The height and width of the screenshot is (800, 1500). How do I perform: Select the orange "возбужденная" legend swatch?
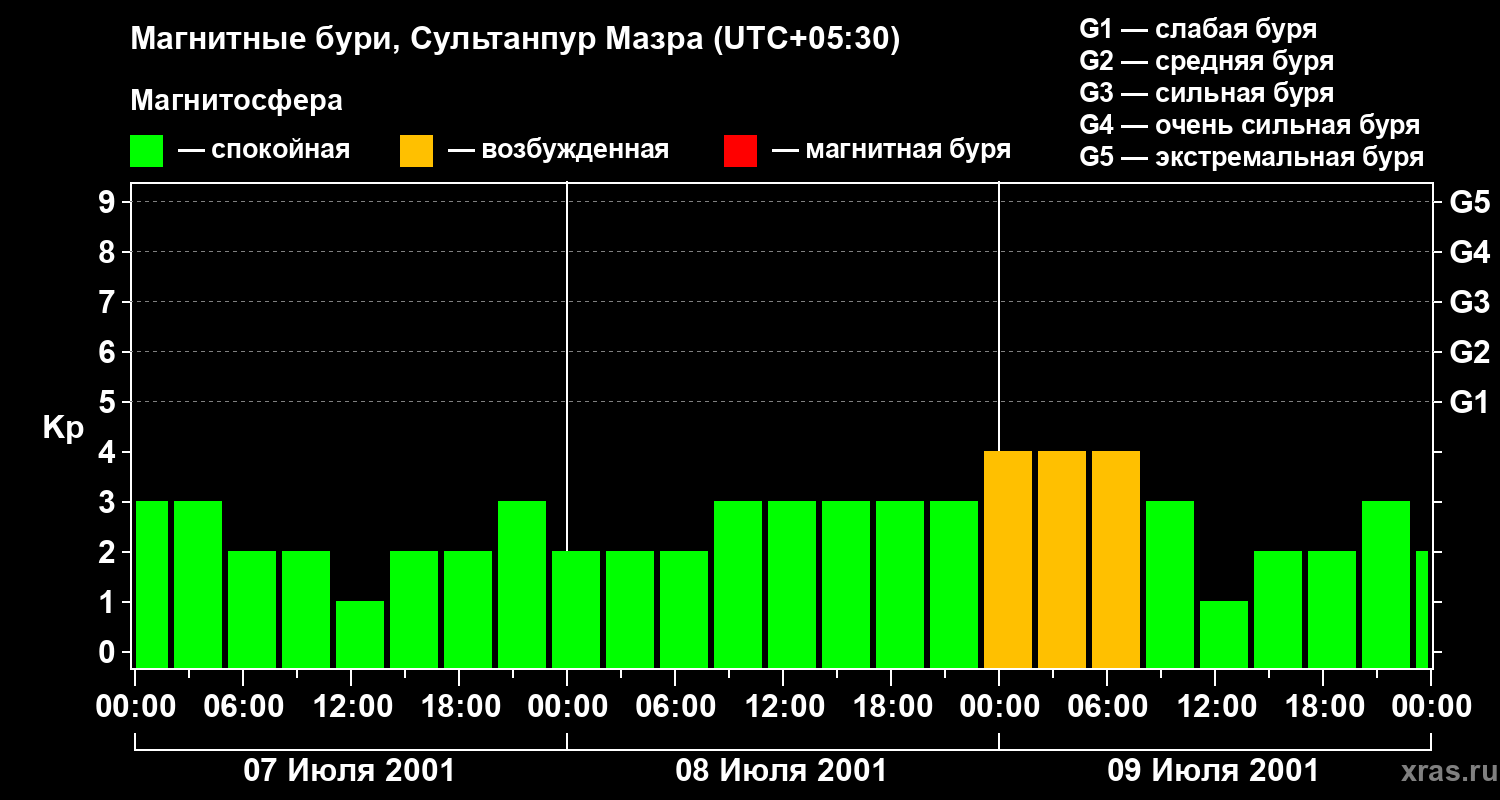[x=416, y=151]
